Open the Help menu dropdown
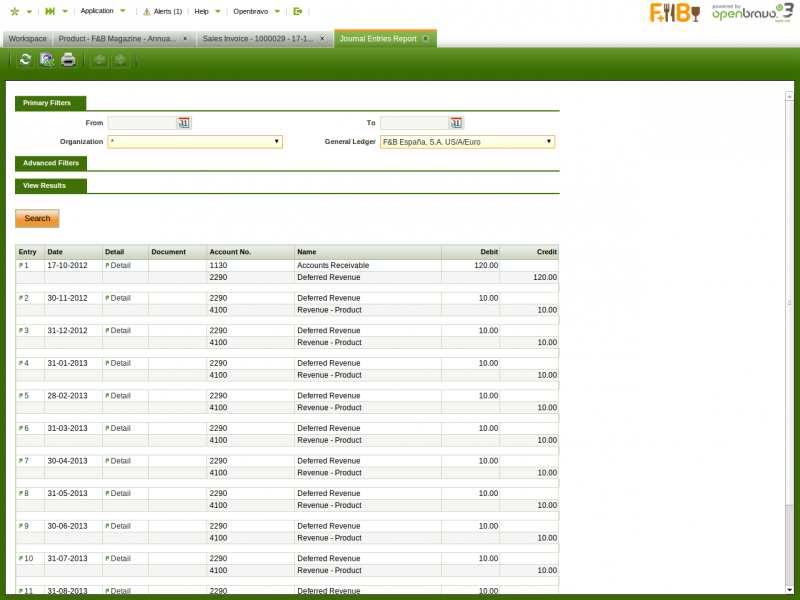Viewport: 800px width, 600px height. pyautogui.click(x=202, y=11)
